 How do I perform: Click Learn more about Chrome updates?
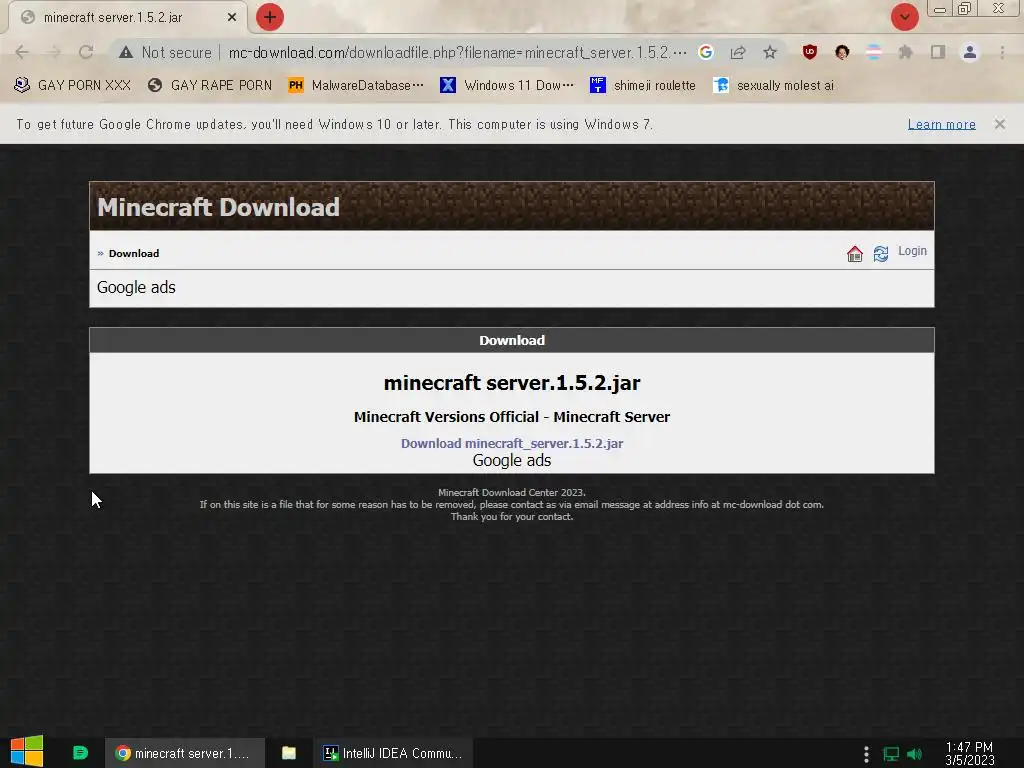coord(942,124)
